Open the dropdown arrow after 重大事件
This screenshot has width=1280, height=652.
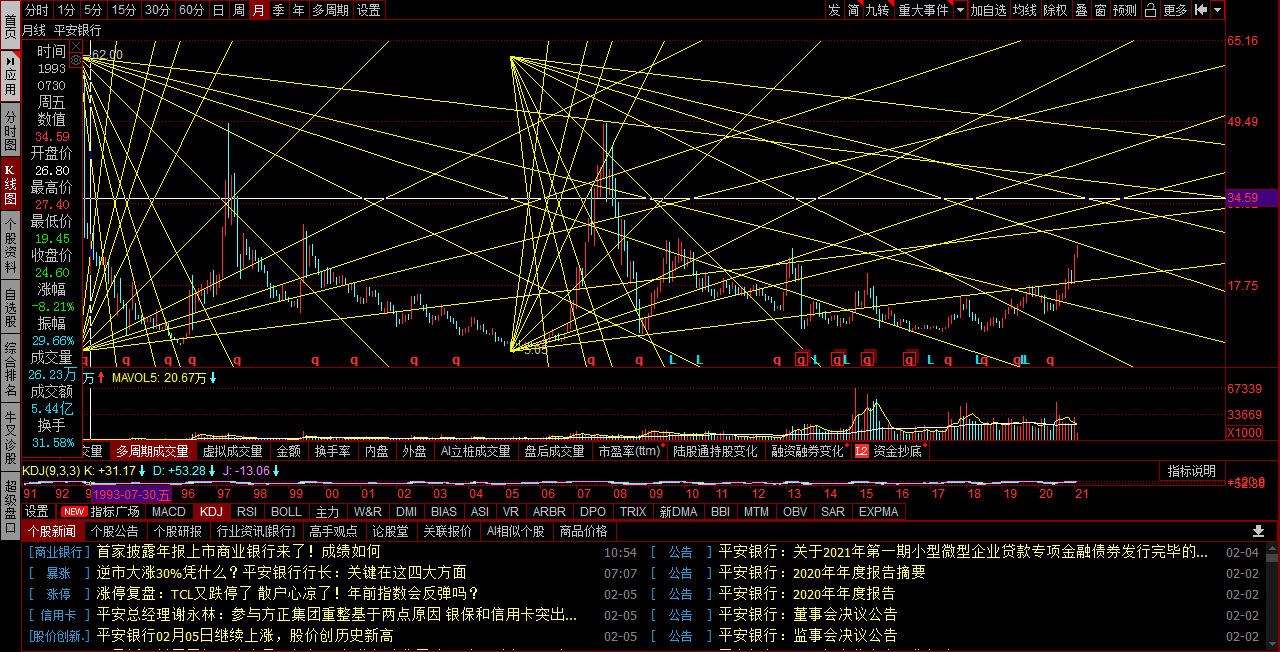pos(960,10)
